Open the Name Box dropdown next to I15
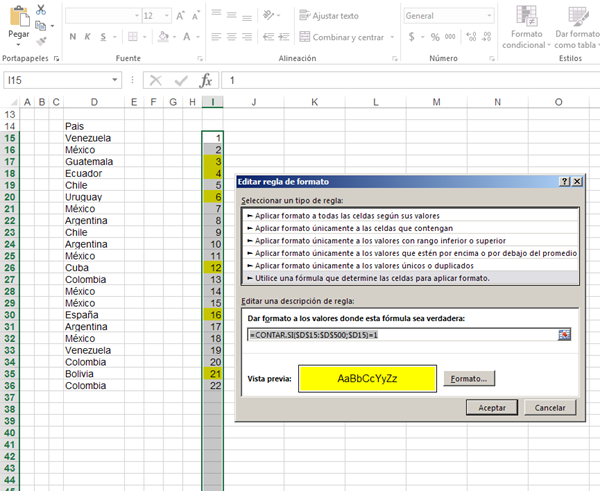The height and width of the screenshot is (491, 600). [x=114, y=80]
